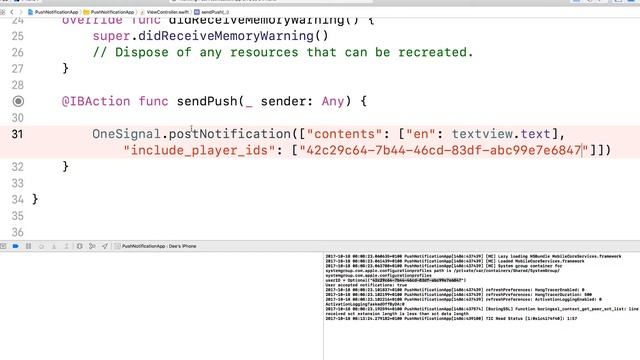
Task: Click 'OneSignal' in line 31
Action: (x=126, y=134)
